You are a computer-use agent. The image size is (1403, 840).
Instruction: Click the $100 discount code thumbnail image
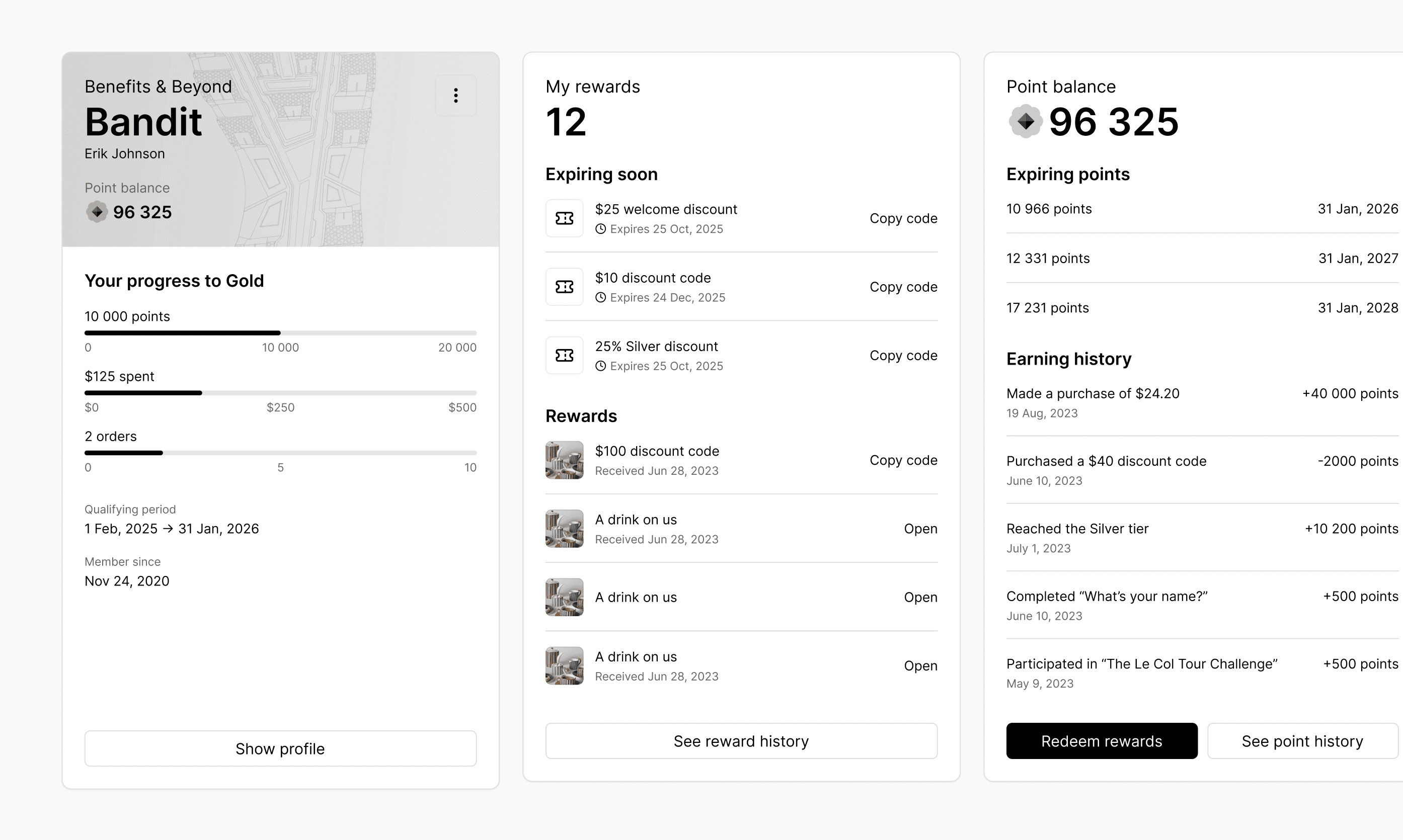(564, 460)
